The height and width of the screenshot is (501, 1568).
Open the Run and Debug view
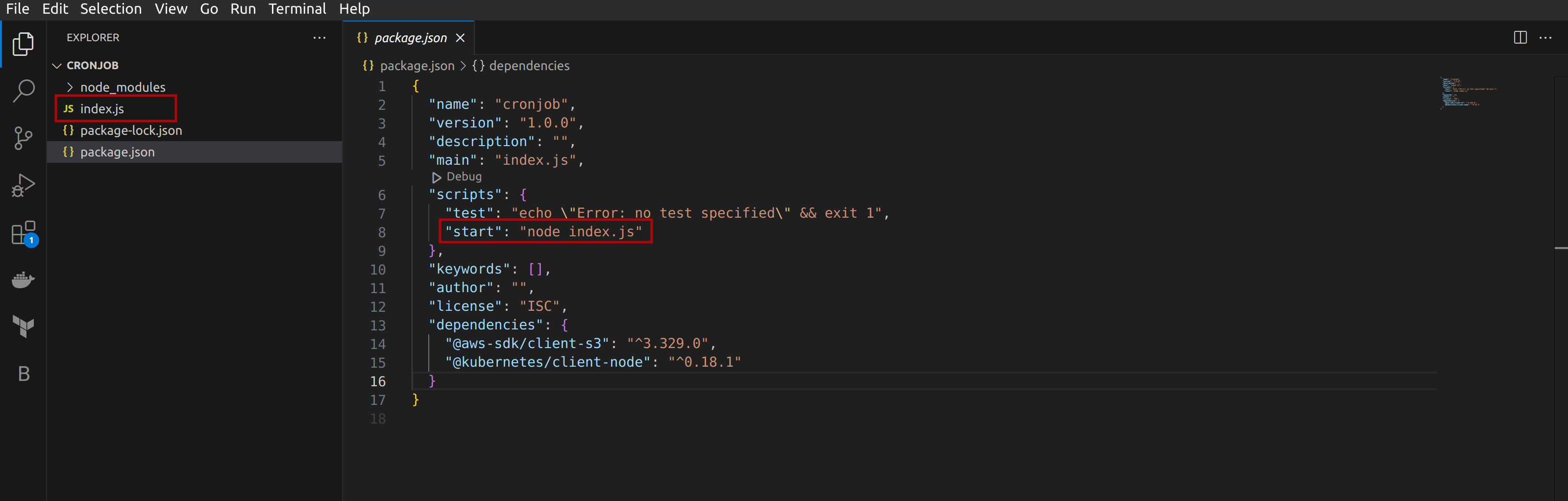(23, 185)
